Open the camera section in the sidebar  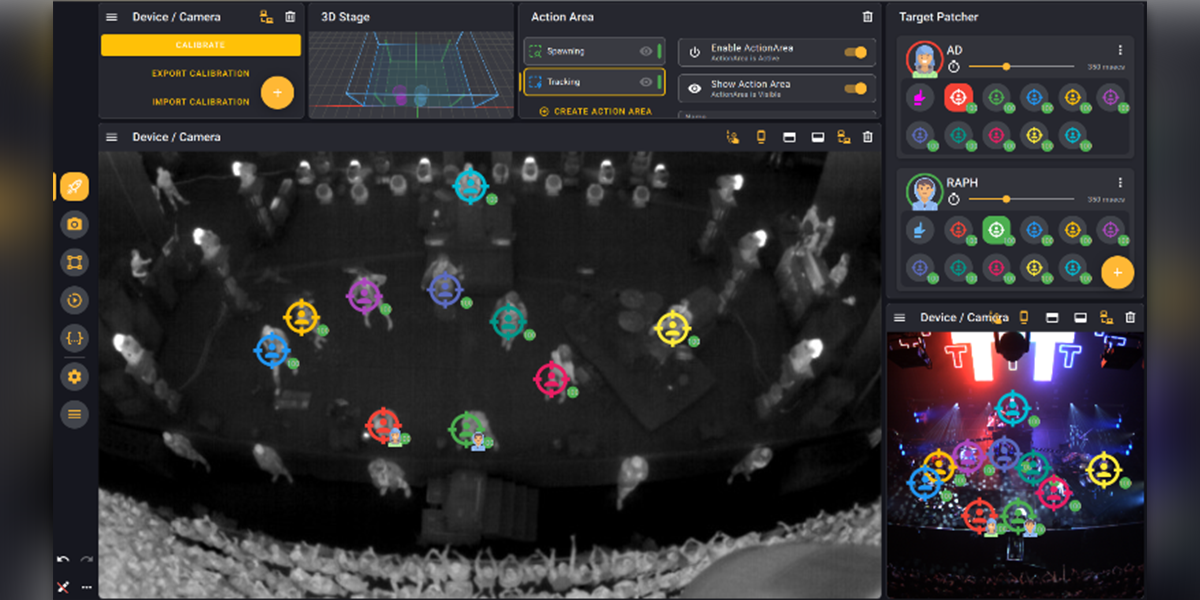point(74,225)
